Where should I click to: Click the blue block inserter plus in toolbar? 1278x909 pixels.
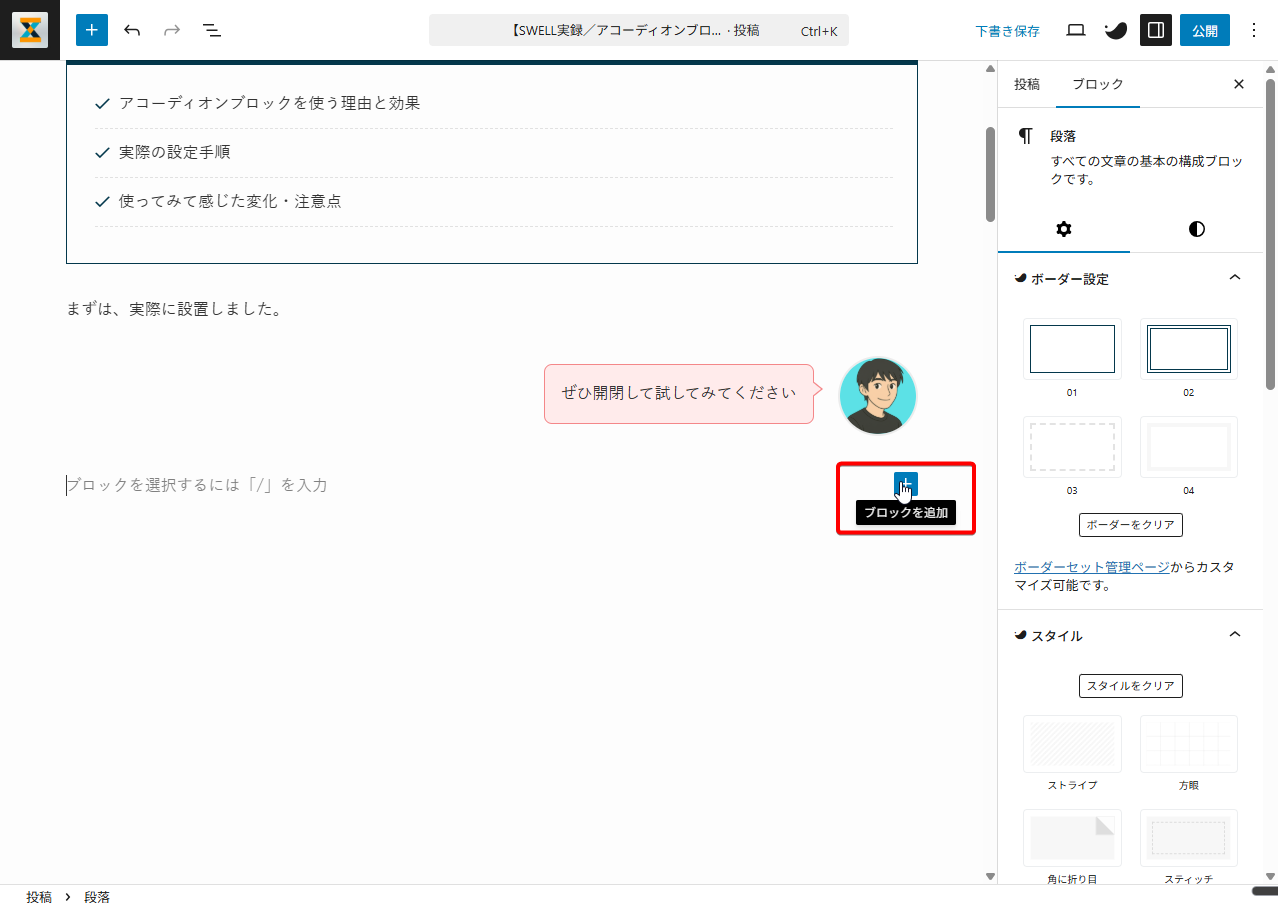[x=92, y=30]
